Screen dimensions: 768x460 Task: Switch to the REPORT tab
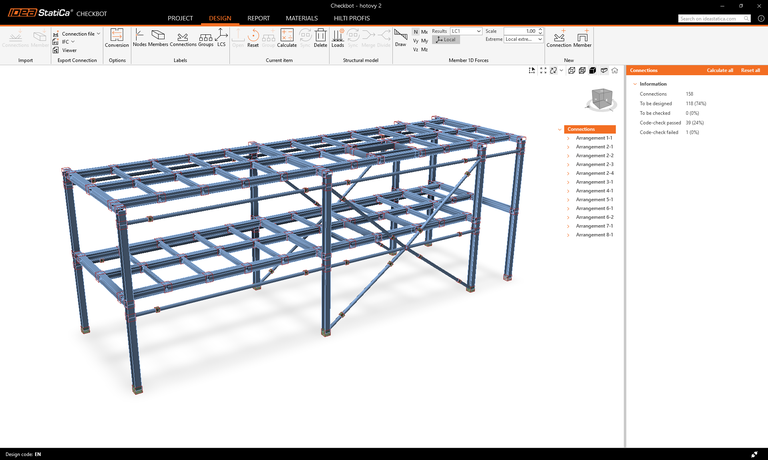(x=259, y=18)
